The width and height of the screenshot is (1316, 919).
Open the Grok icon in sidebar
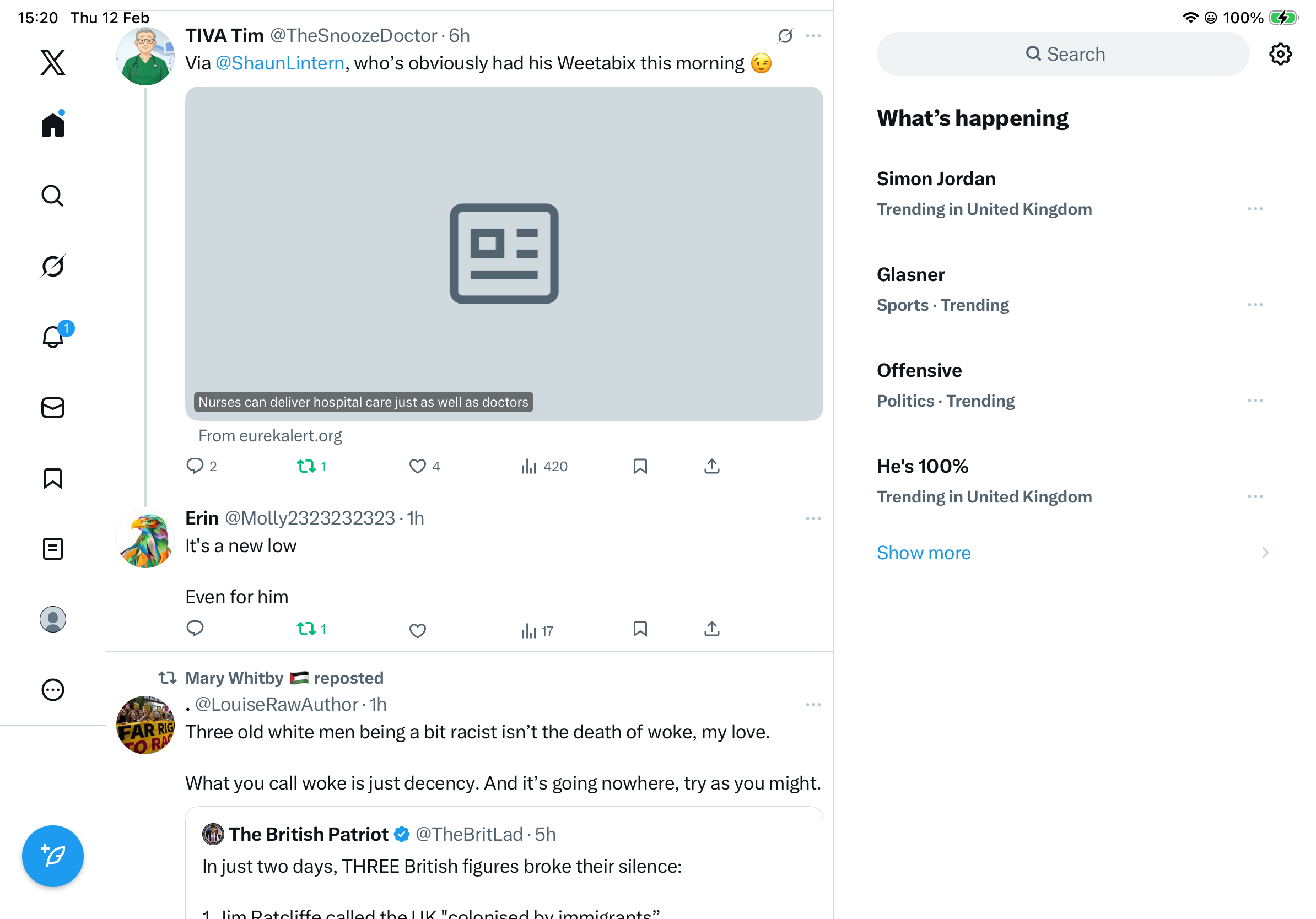(53, 267)
